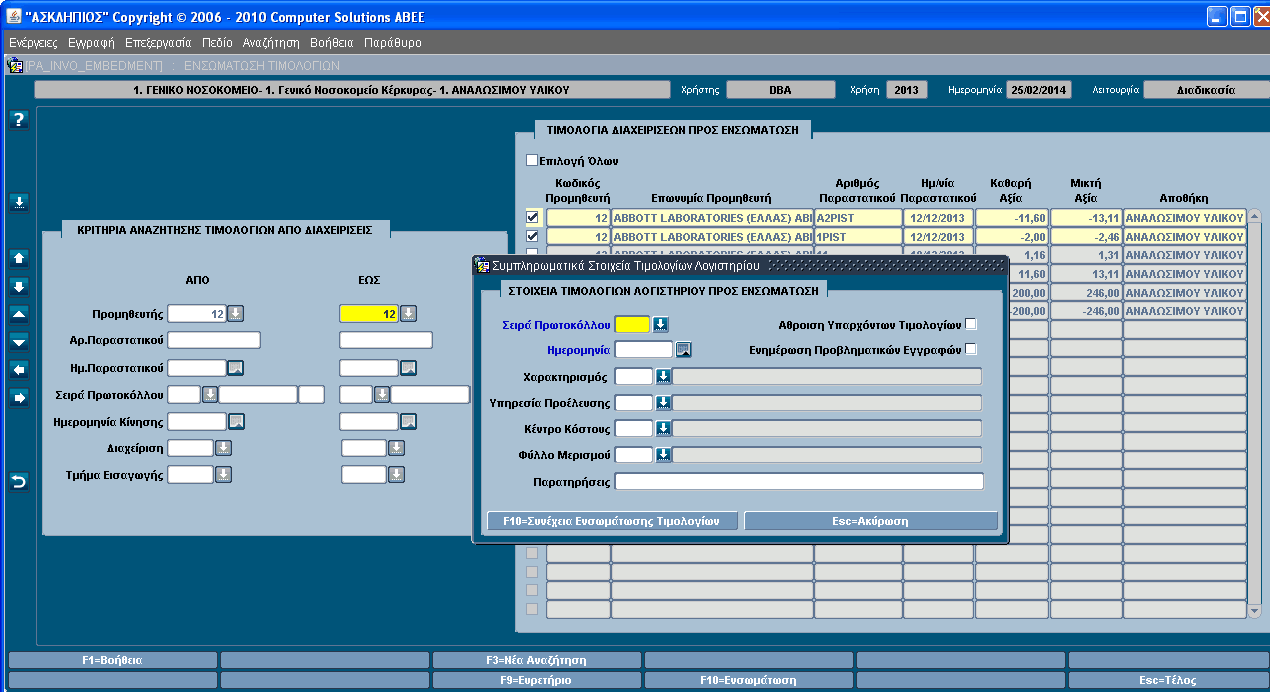The image size is (1270, 692).
Task: Open Χαρακτηρισμός value list
Action: tap(662, 377)
